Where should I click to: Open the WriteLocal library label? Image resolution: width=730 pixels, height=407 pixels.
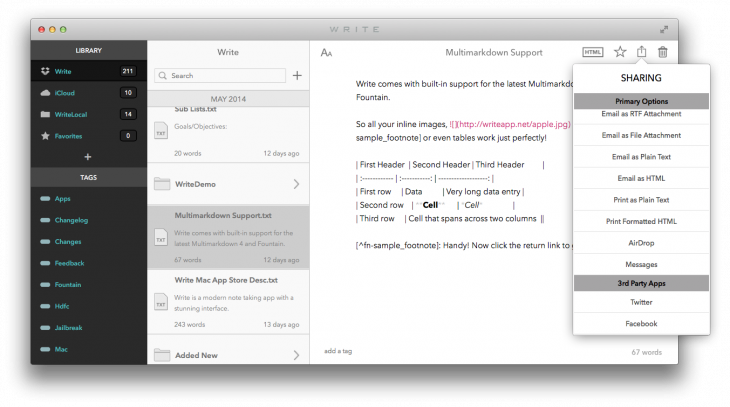(71, 114)
